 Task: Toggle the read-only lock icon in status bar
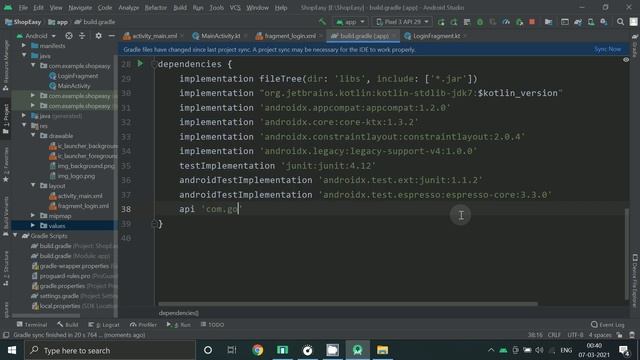pos(620,335)
